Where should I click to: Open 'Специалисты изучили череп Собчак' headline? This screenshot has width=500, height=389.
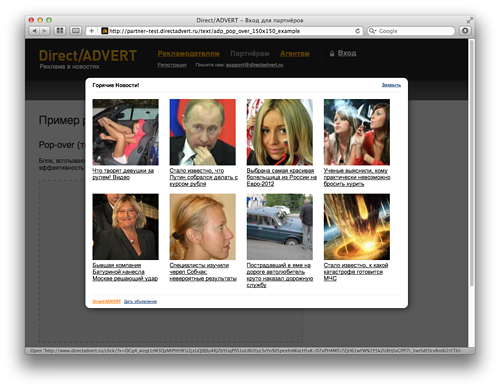203,272
